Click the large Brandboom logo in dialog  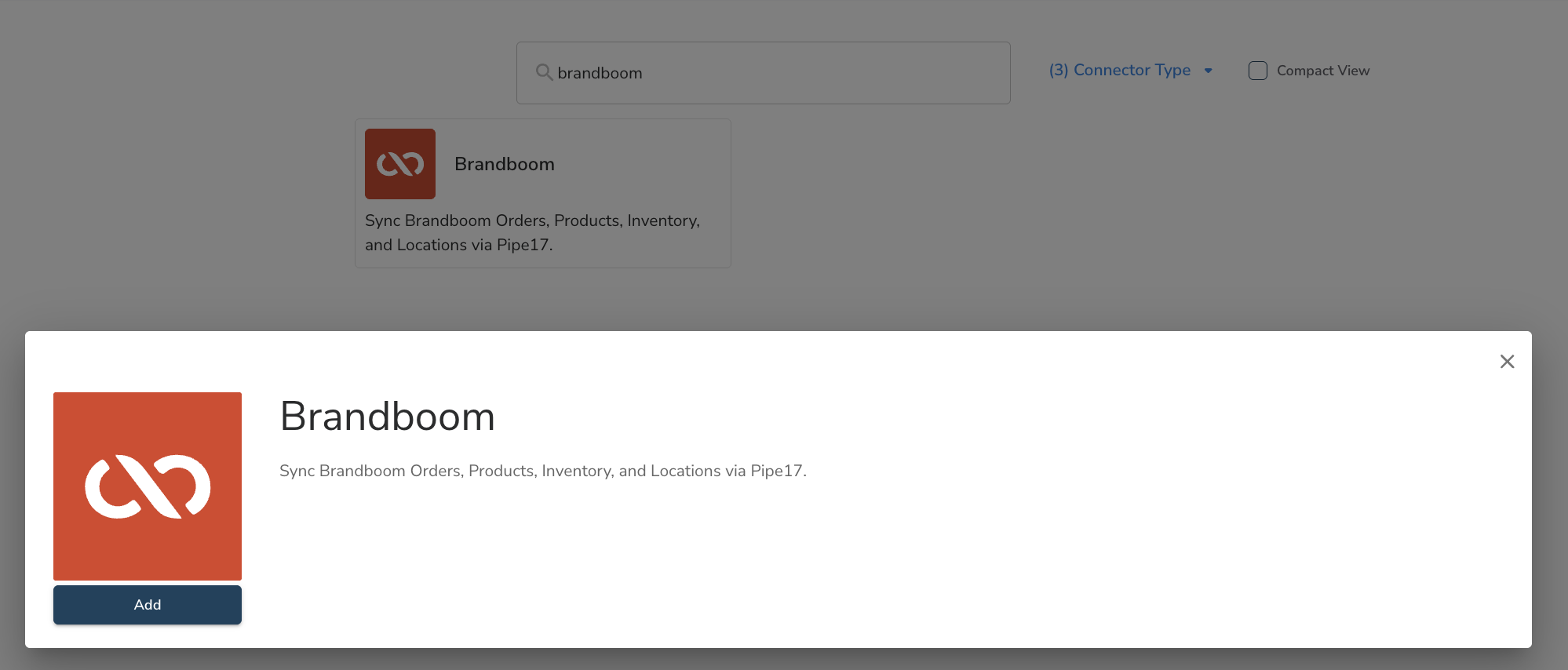coord(148,486)
